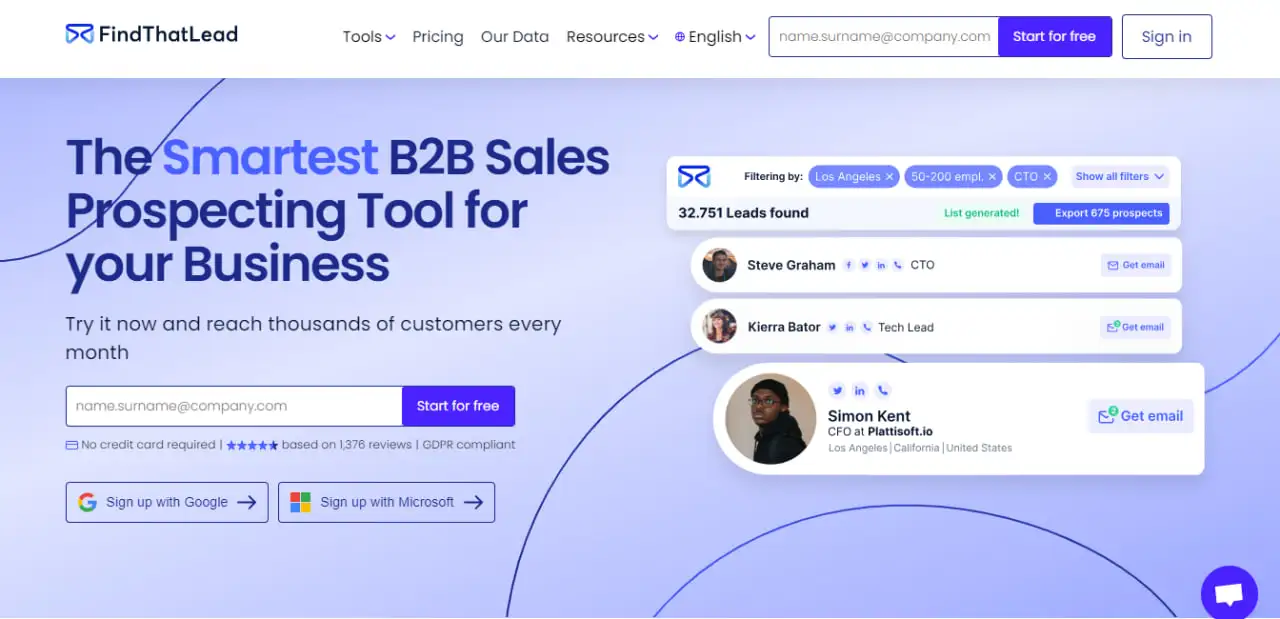
Task: Click the 32.751 Leads found text
Action: click(x=743, y=213)
